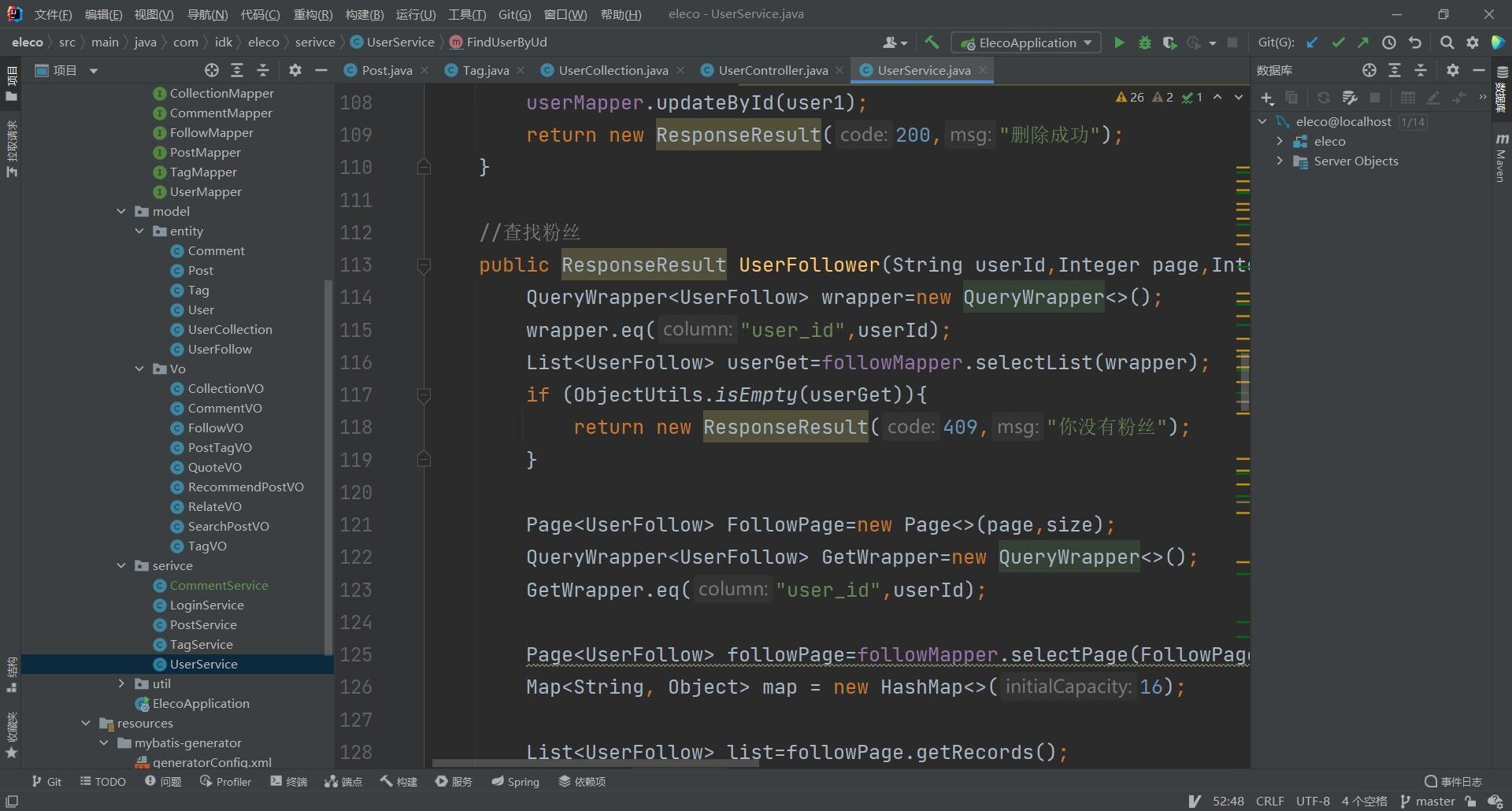The height and width of the screenshot is (811, 1512).
Task: Open project view mode dropdown arrow
Action: click(94, 71)
